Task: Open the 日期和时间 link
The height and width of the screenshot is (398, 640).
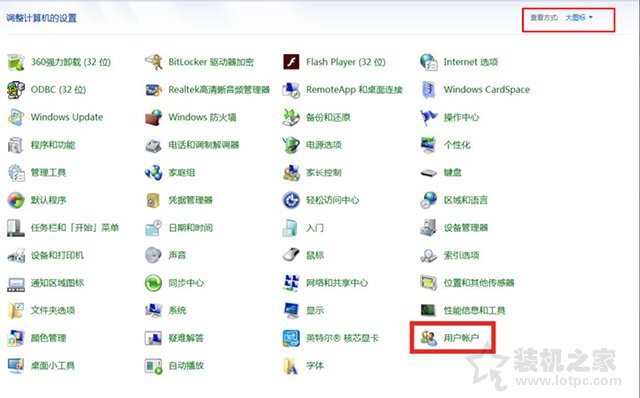Action: 191,228
